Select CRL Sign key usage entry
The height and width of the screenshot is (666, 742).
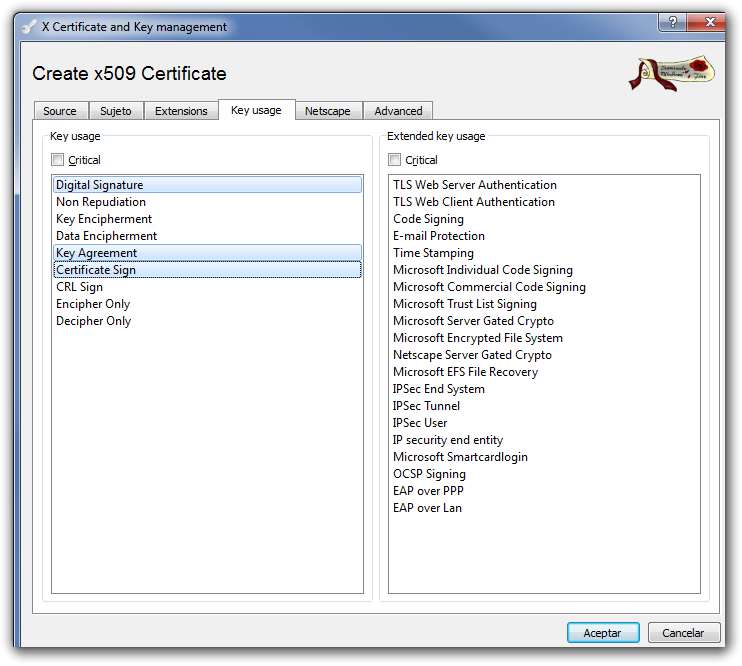point(80,287)
